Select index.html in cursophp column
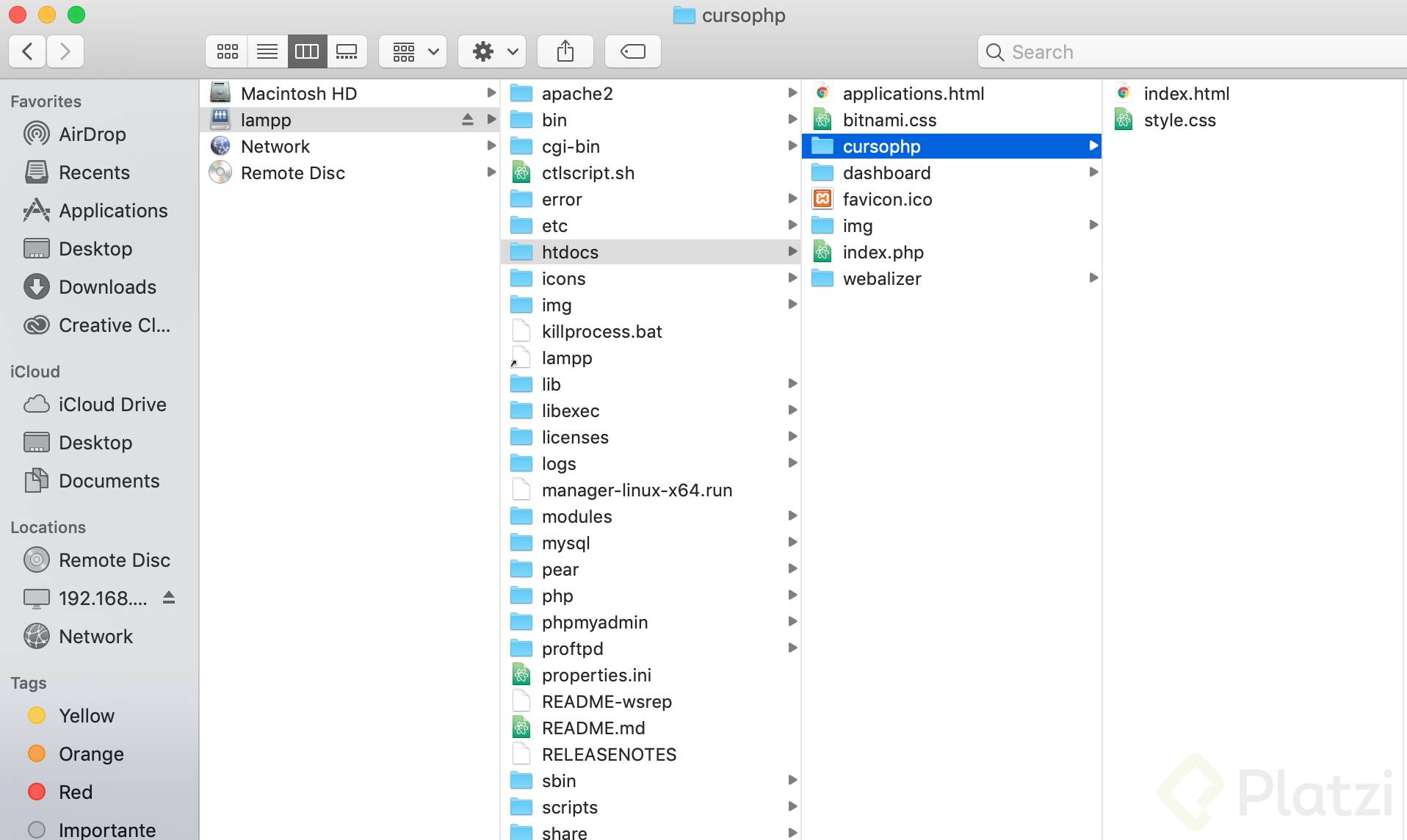Screen dimensions: 1407x840 click(1254, 93)
